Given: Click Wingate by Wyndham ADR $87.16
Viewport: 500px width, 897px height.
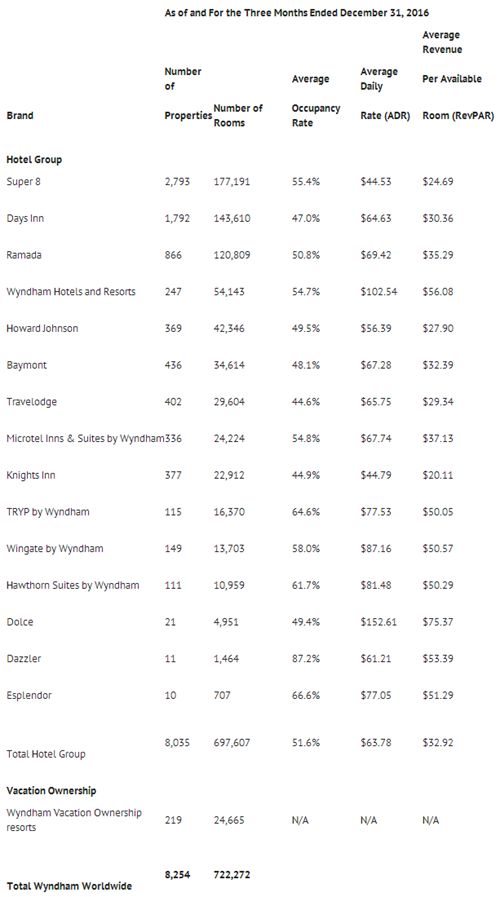Looking at the screenshot, I should click(376, 548).
